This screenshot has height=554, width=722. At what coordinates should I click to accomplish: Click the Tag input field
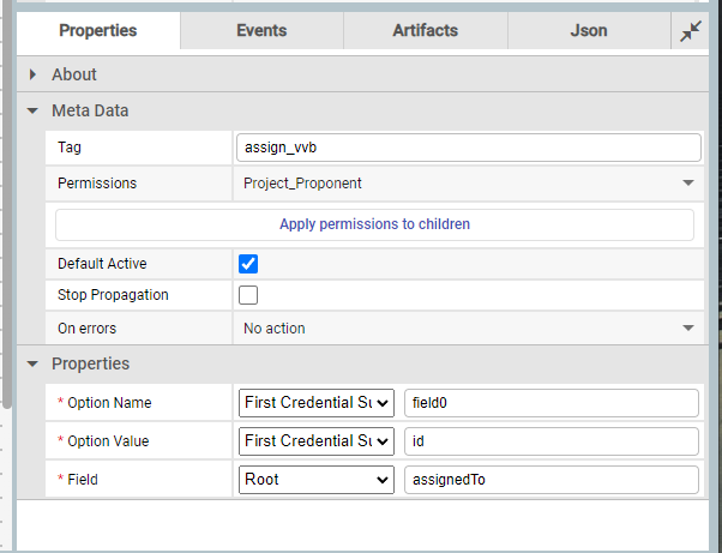468,147
